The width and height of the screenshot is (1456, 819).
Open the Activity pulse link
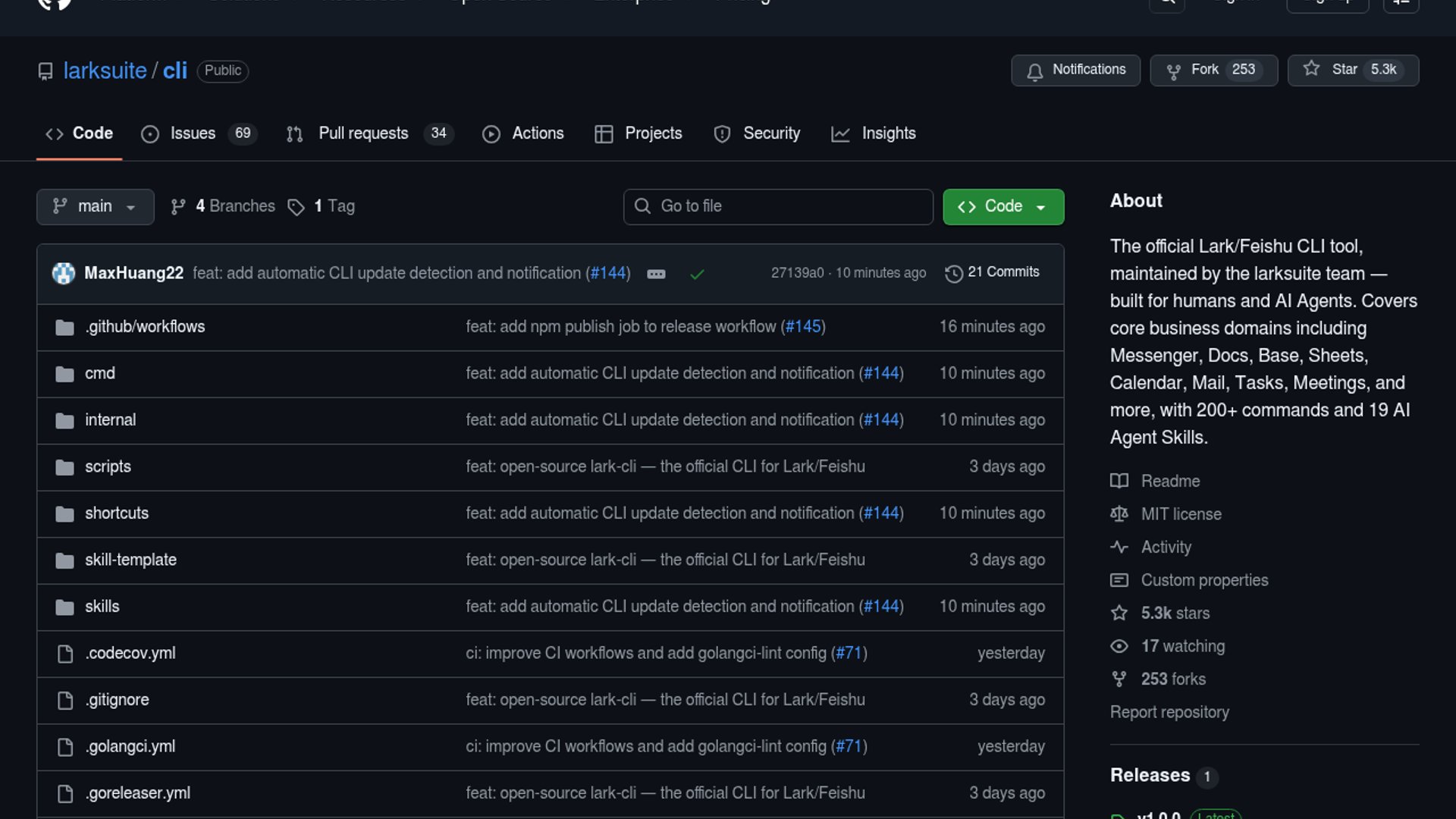(x=1166, y=548)
